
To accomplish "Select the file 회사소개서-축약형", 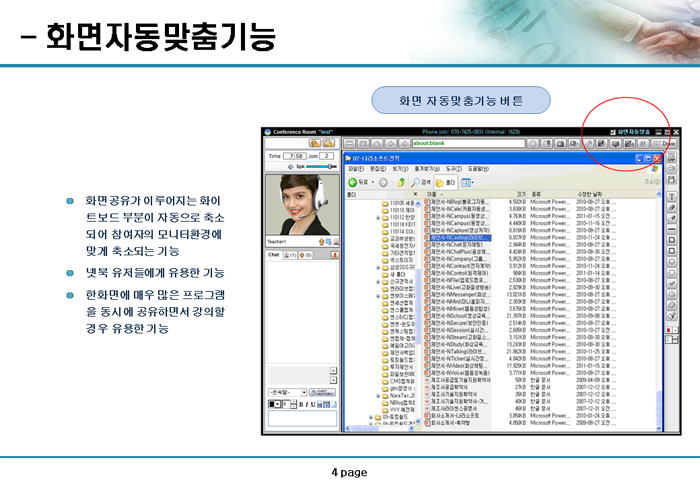I will 447,422.
